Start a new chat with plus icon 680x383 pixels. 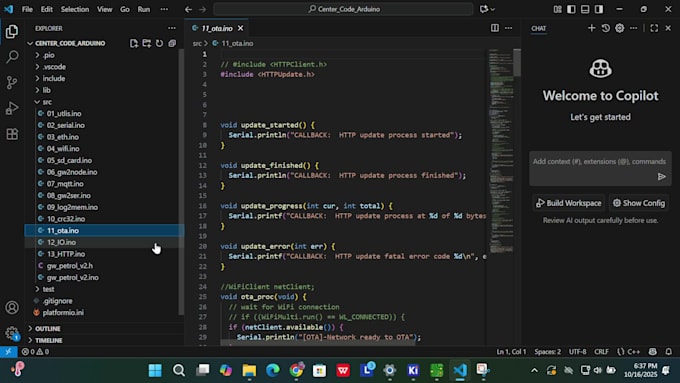click(x=592, y=28)
